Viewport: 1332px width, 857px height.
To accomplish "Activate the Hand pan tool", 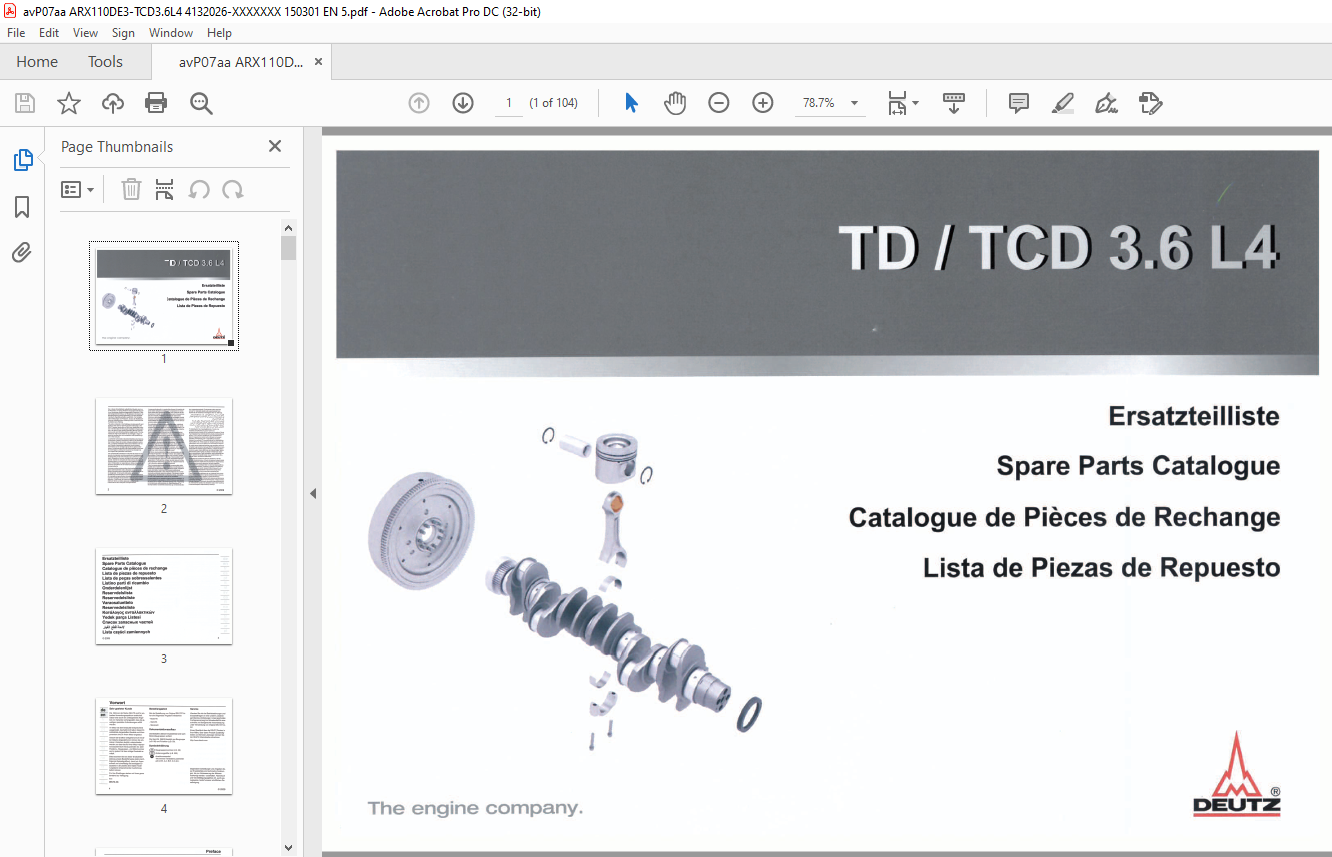I will [675, 103].
